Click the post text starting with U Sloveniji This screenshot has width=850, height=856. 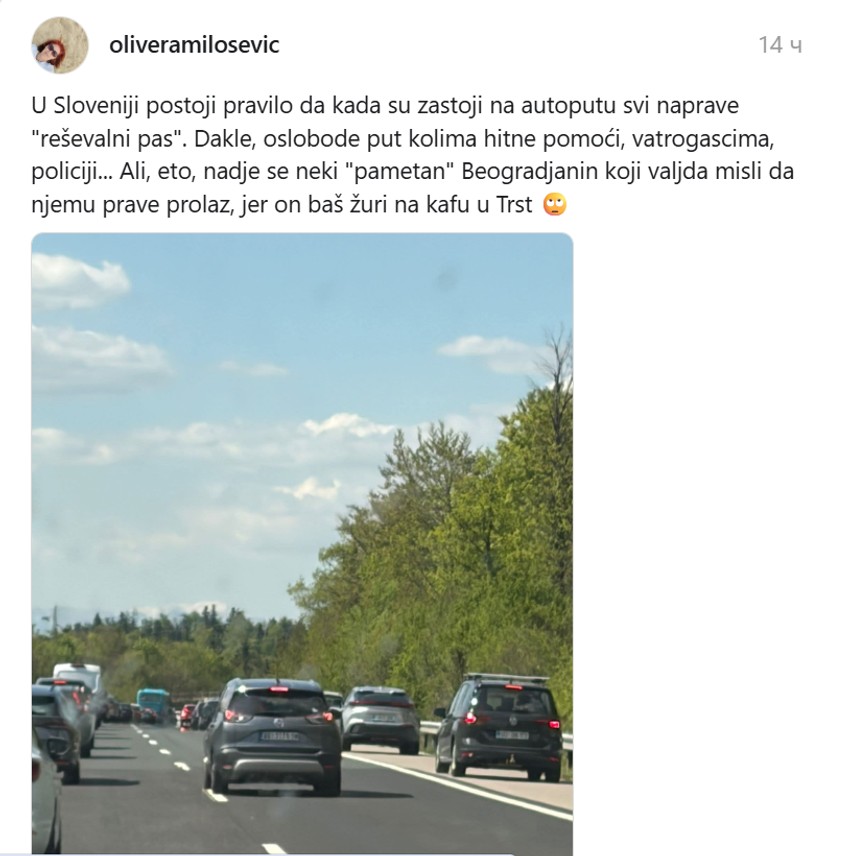[412, 155]
